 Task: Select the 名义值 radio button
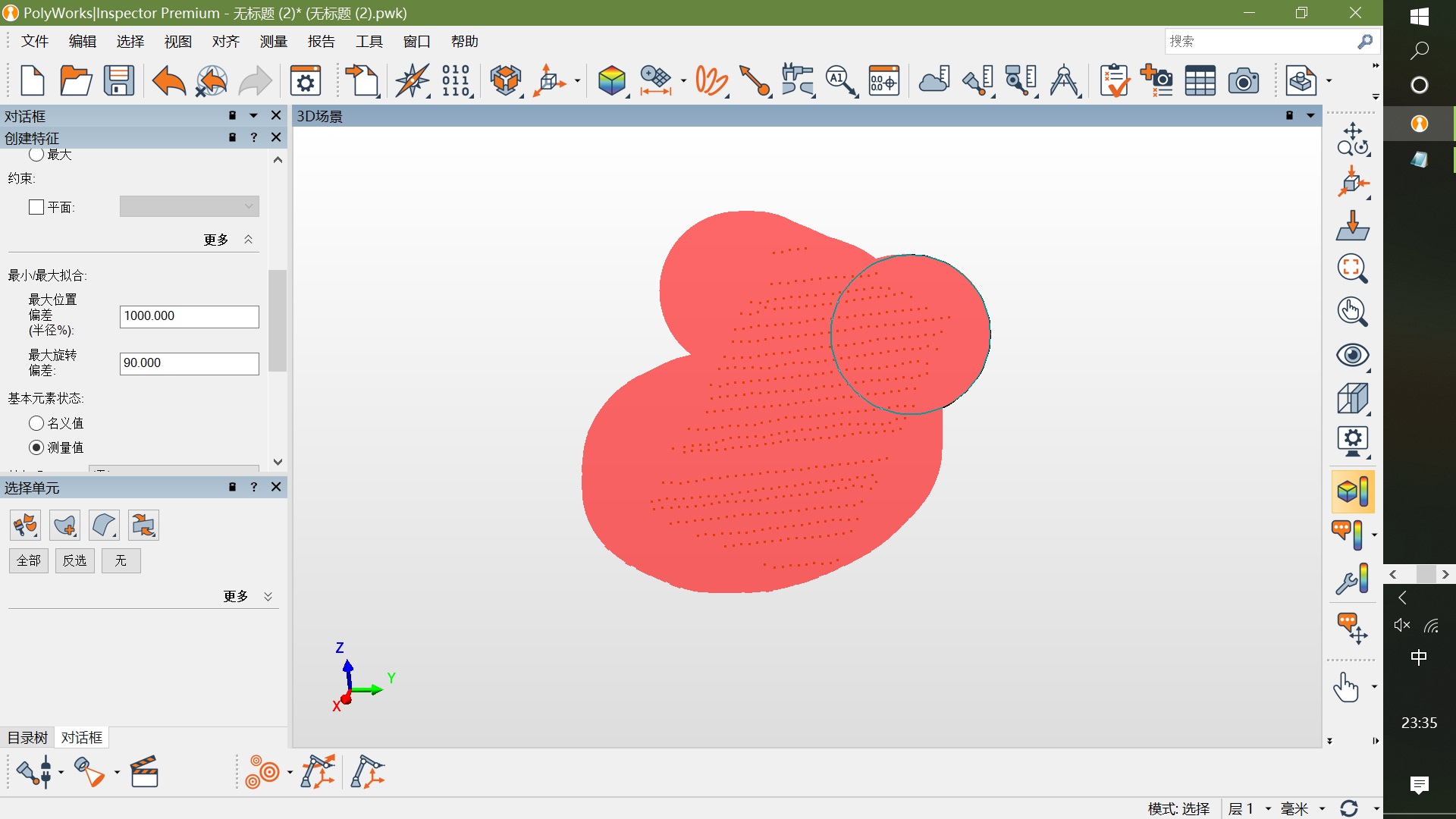(x=36, y=423)
